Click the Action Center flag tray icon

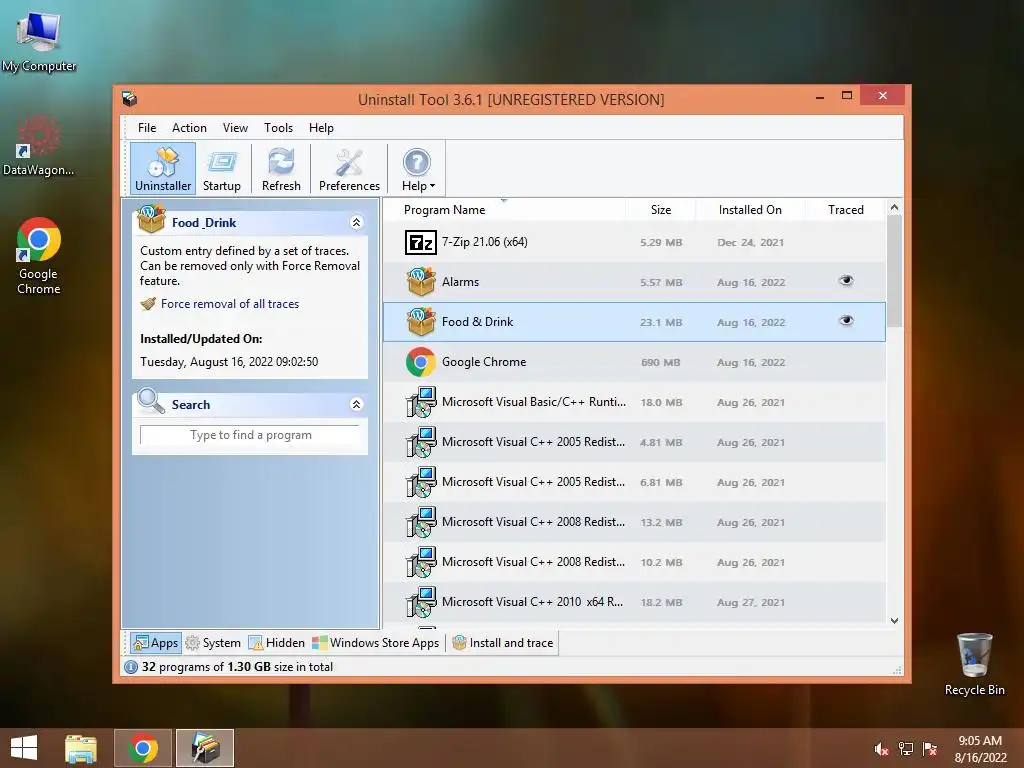[x=930, y=749]
